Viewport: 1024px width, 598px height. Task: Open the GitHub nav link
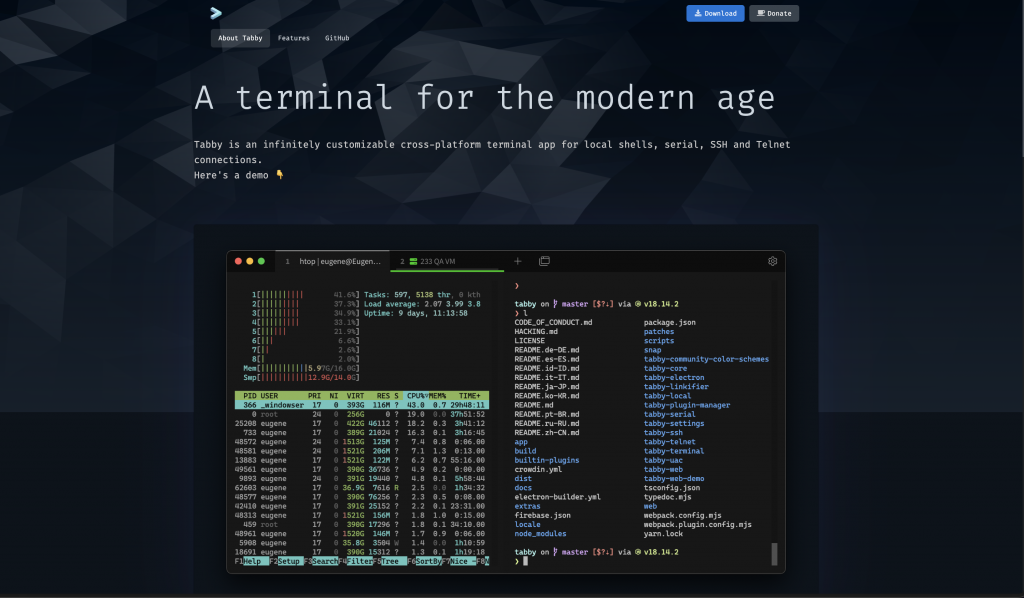coord(337,38)
